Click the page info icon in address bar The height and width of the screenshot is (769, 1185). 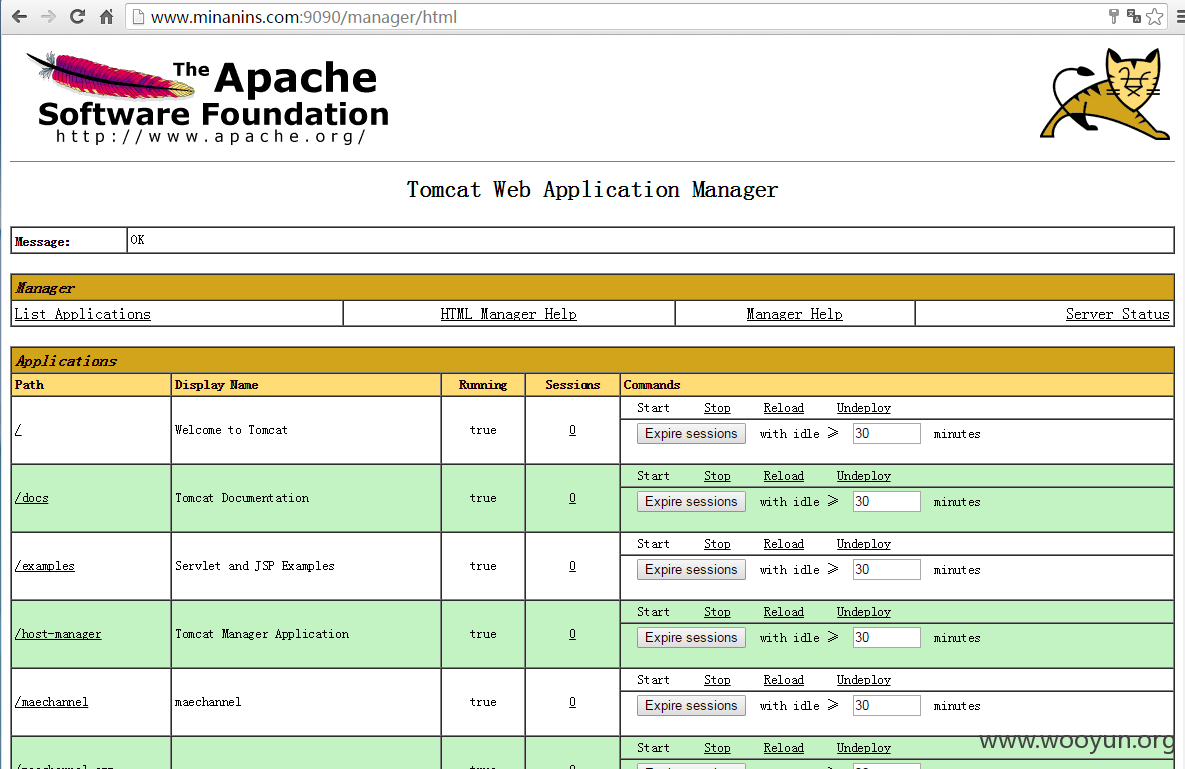(x=138, y=17)
